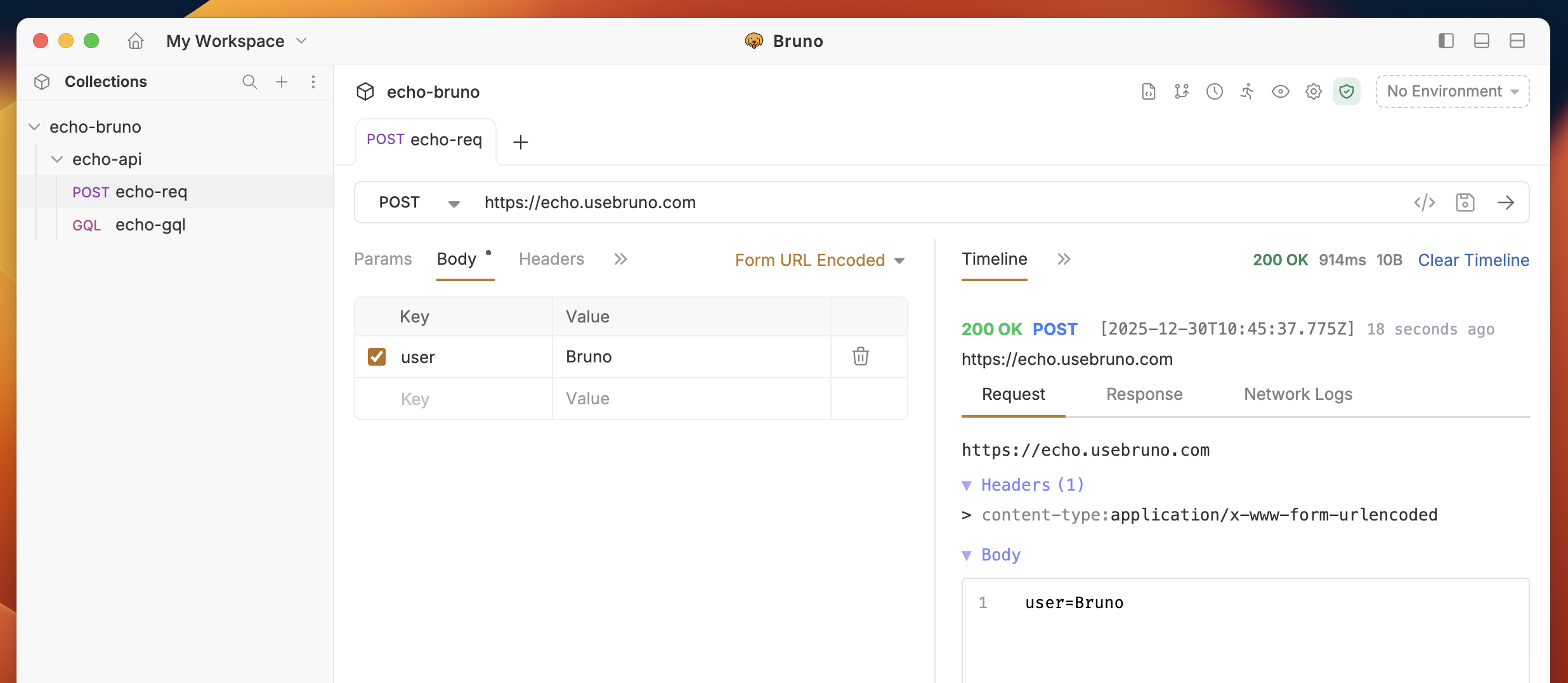Open the collection settings gear for echo-bruno

coord(1312,91)
